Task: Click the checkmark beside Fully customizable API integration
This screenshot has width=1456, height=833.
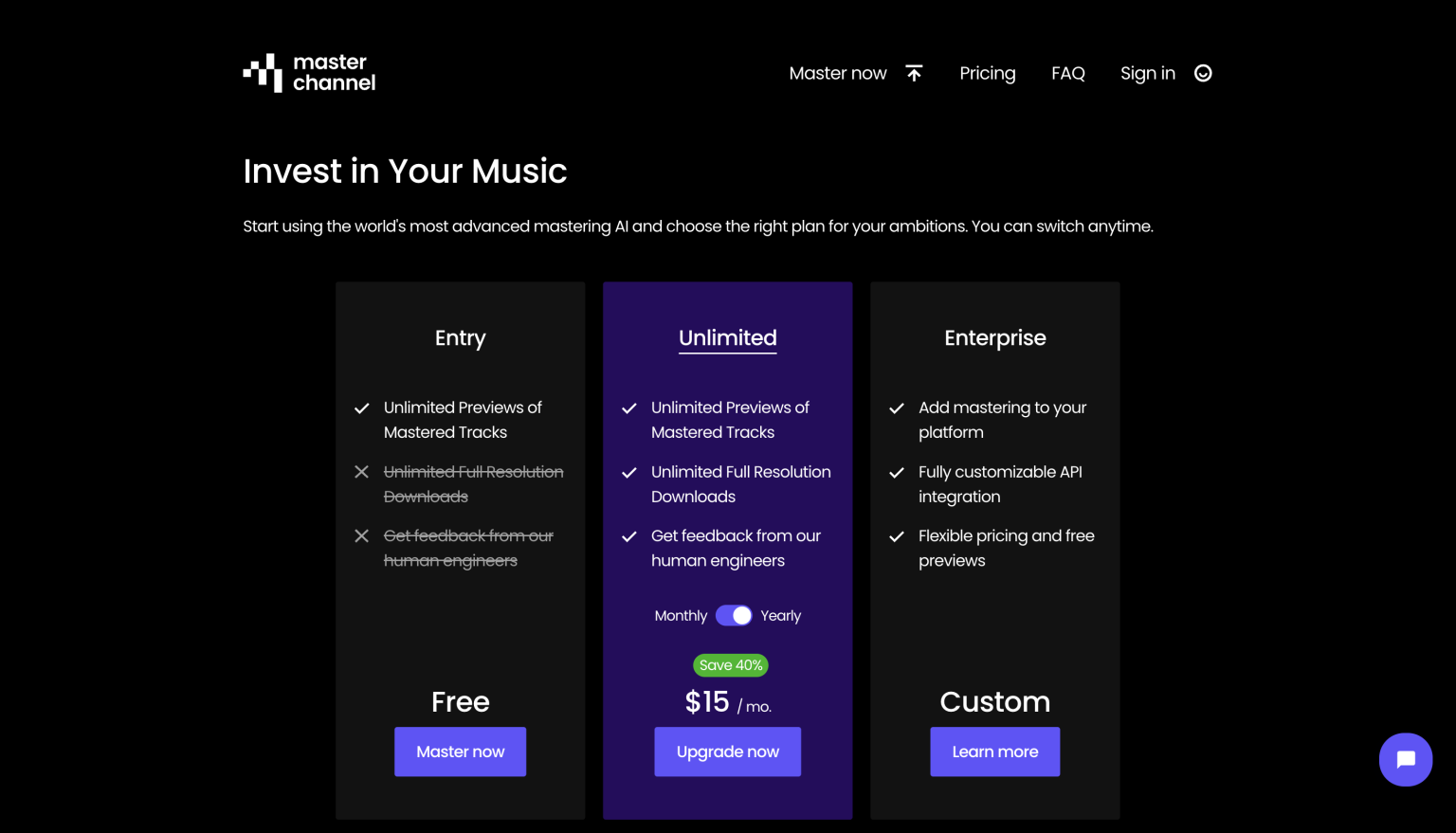Action: (897, 472)
